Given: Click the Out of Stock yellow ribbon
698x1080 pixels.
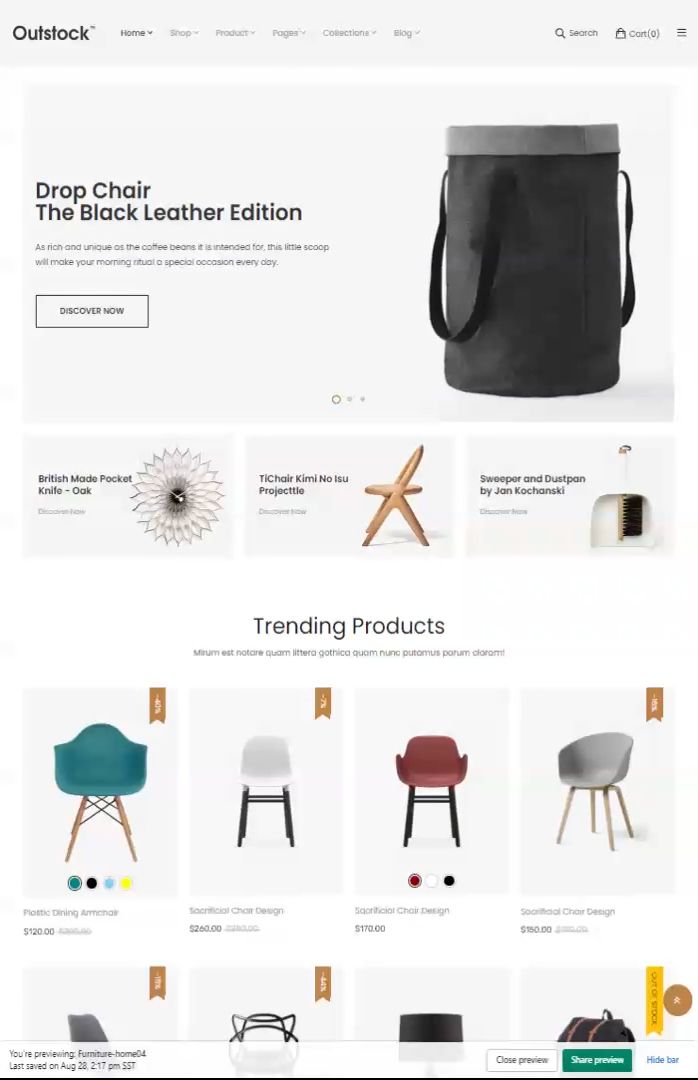Looking at the screenshot, I should (x=655, y=1000).
